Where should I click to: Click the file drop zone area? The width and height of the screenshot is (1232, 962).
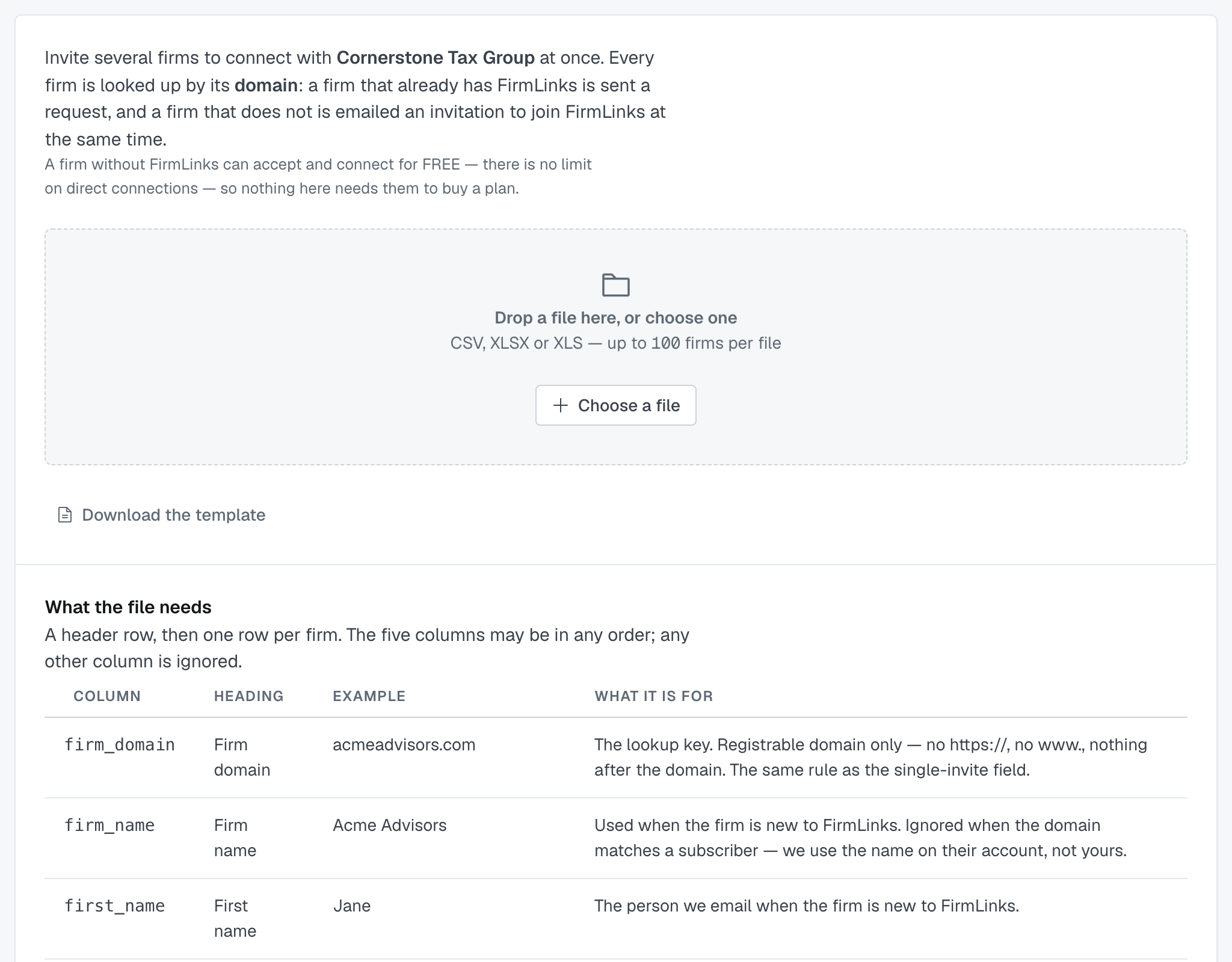[615, 347]
